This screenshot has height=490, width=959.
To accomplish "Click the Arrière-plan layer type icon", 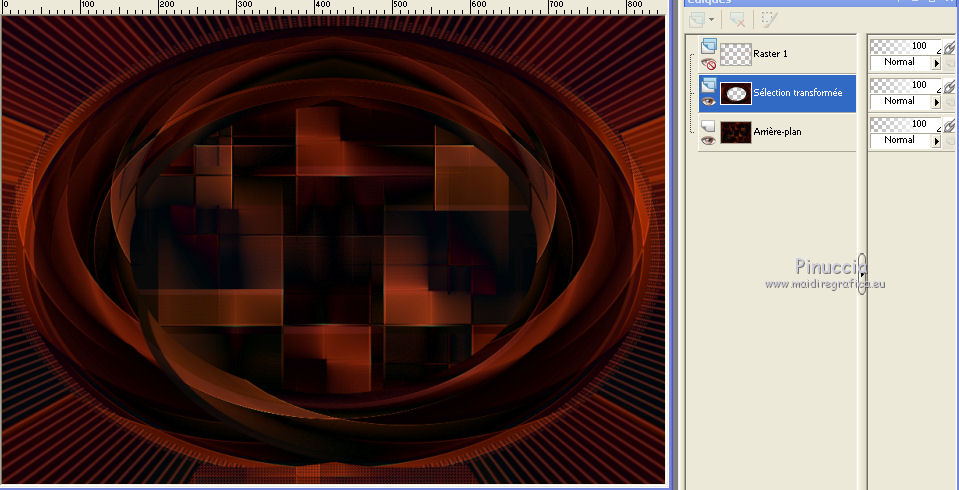I will click(x=708, y=125).
